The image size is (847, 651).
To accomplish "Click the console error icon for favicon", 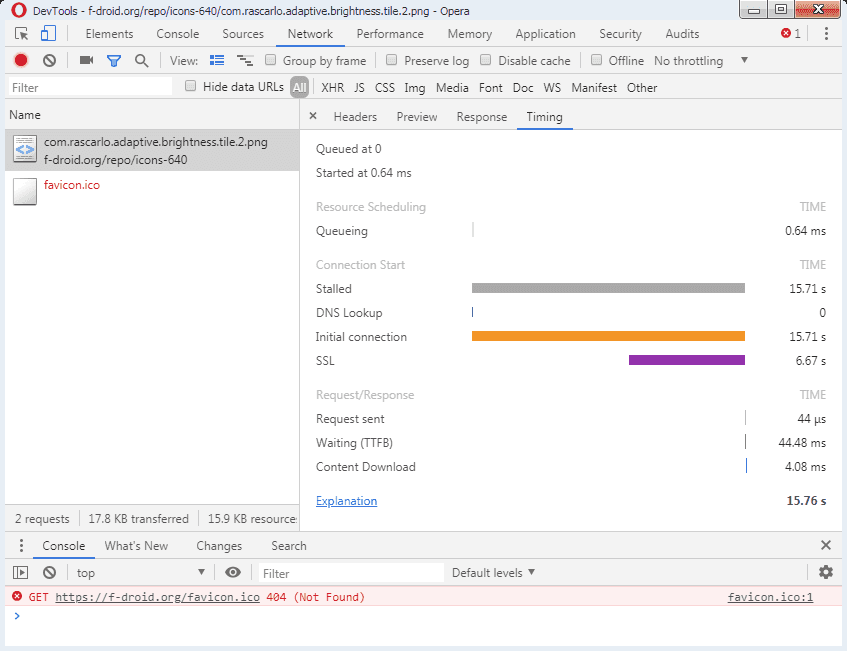I will click(17, 596).
